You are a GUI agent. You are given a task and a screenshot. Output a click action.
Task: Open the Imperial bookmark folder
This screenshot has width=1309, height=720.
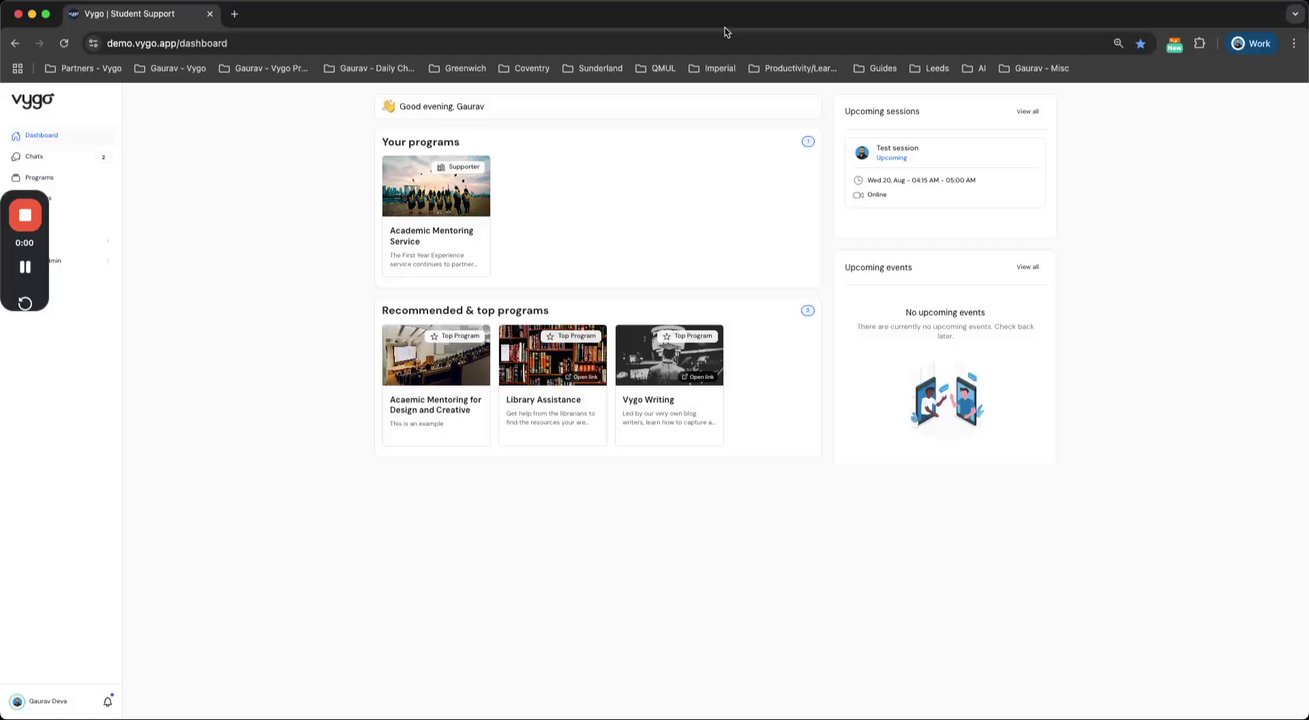[x=712, y=68]
